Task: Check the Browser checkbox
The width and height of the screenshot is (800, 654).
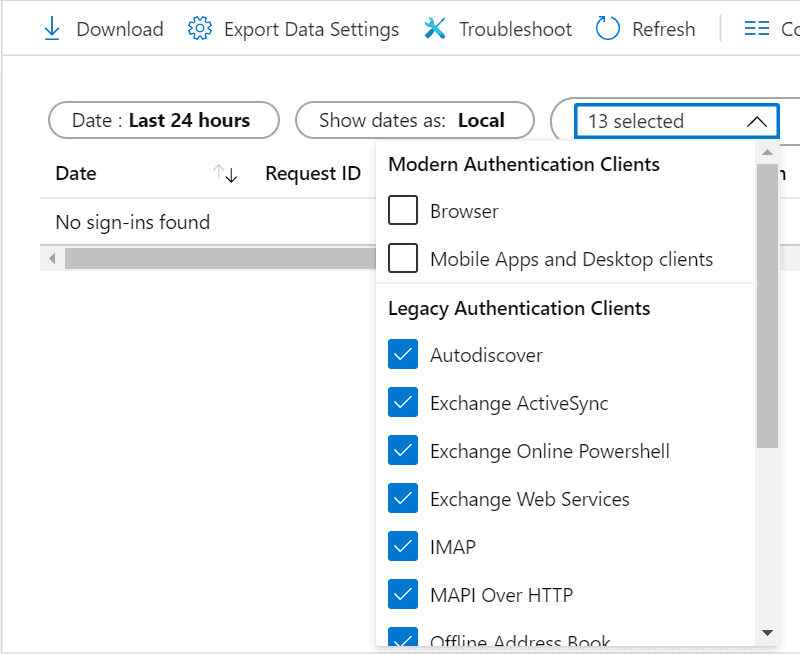Action: 403,210
